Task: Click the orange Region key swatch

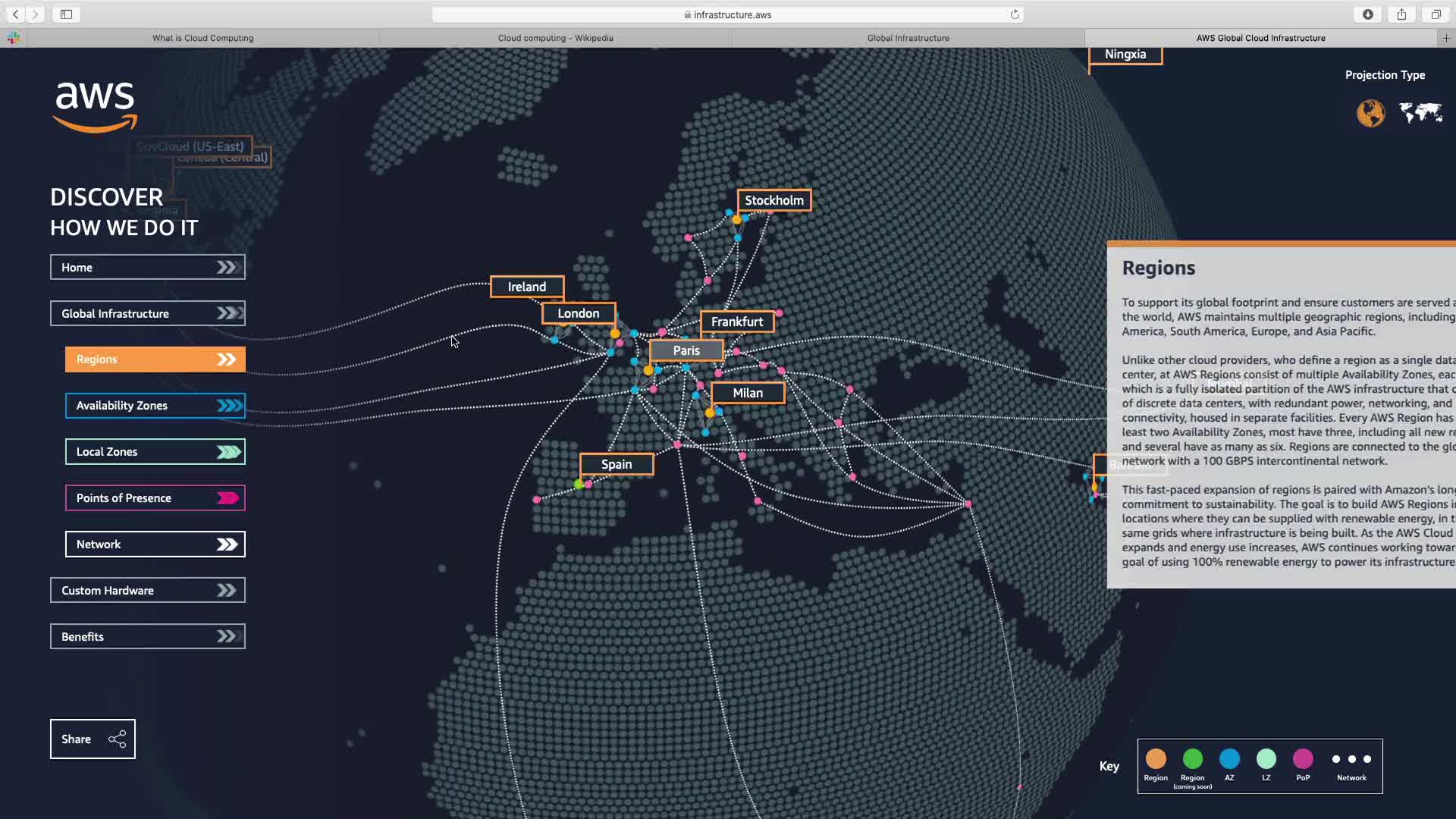Action: point(1156,759)
